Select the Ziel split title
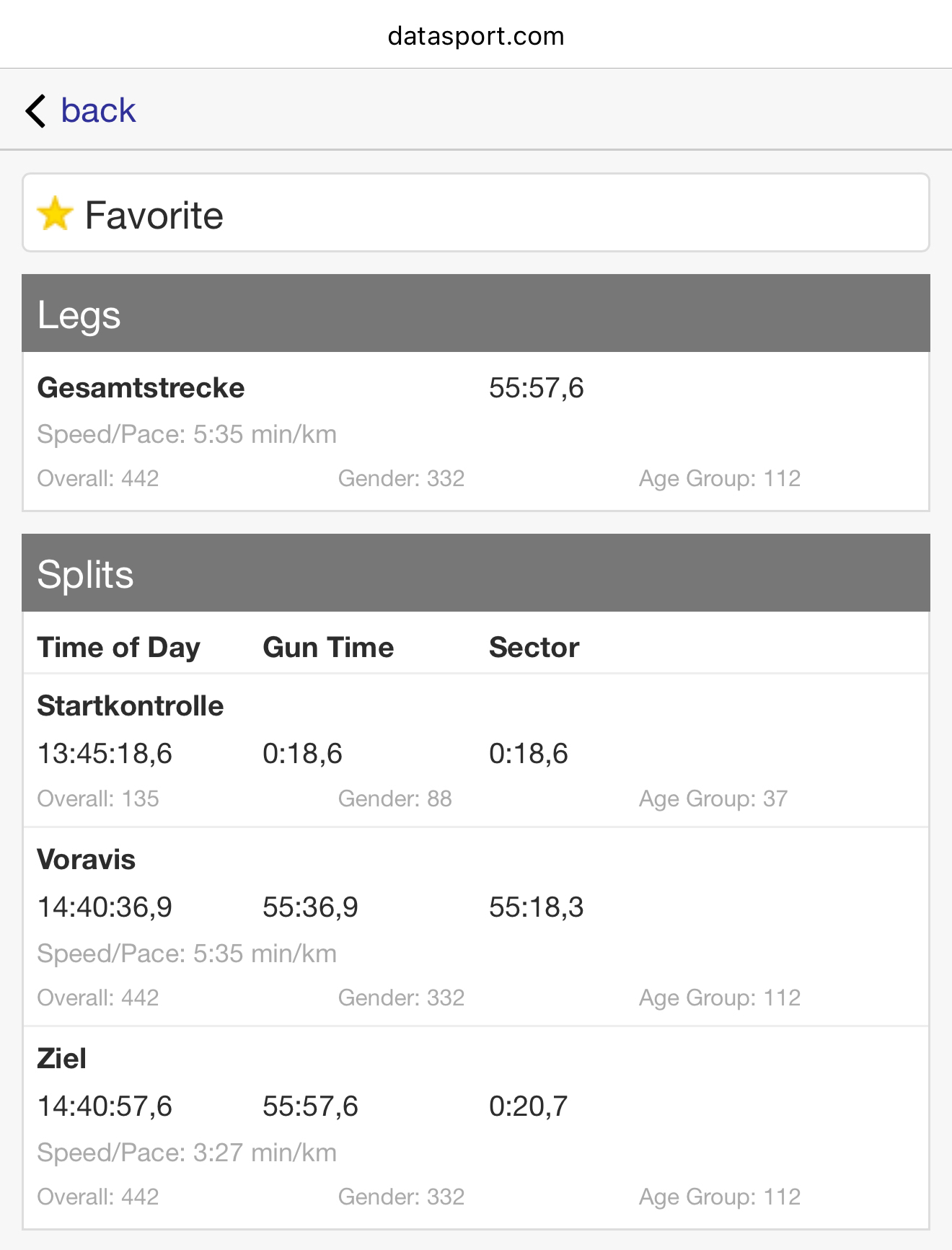952x1250 pixels. click(62, 1059)
